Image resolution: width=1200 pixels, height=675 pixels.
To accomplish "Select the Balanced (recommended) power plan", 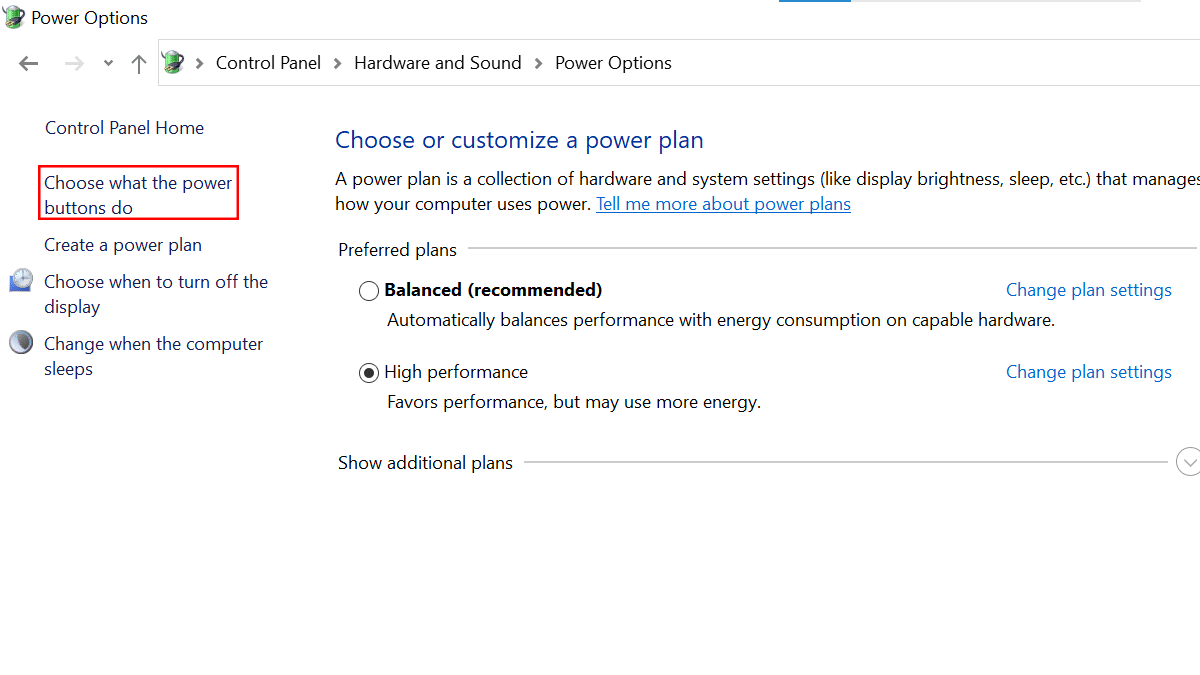I will click(369, 291).
